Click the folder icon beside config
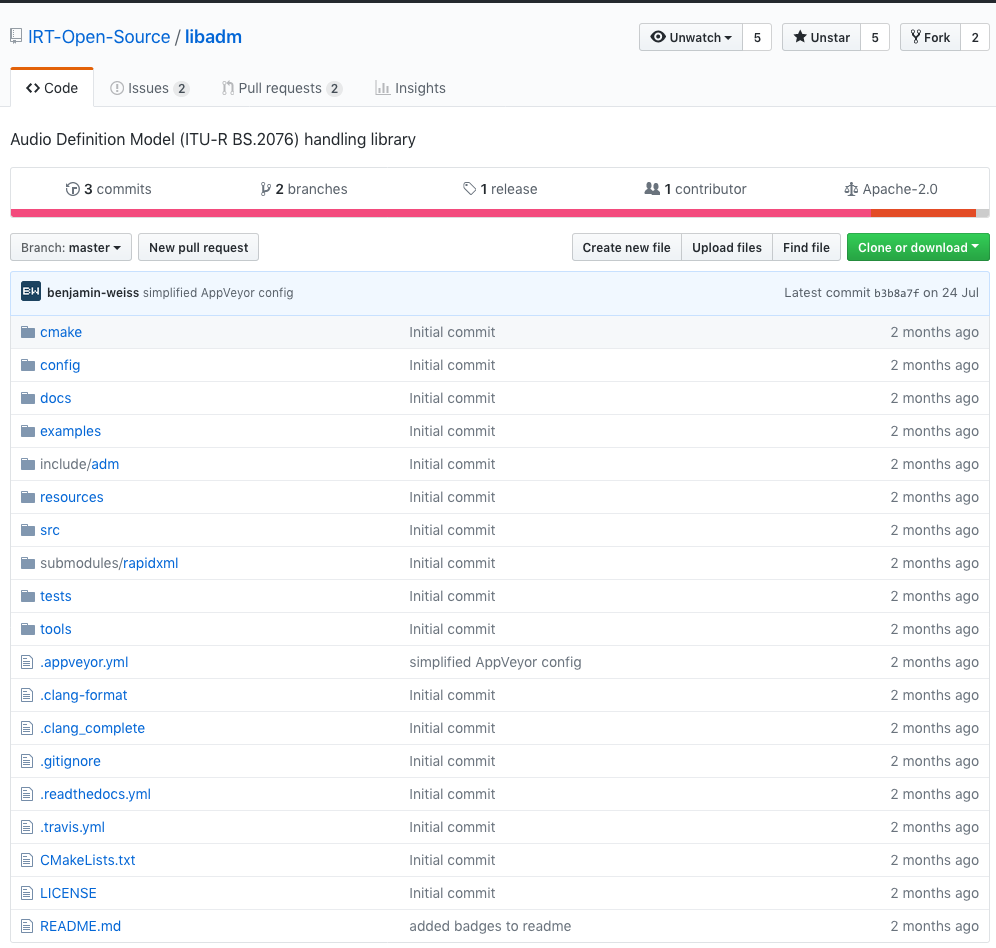The width and height of the screenshot is (996, 948). (x=27, y=365)
